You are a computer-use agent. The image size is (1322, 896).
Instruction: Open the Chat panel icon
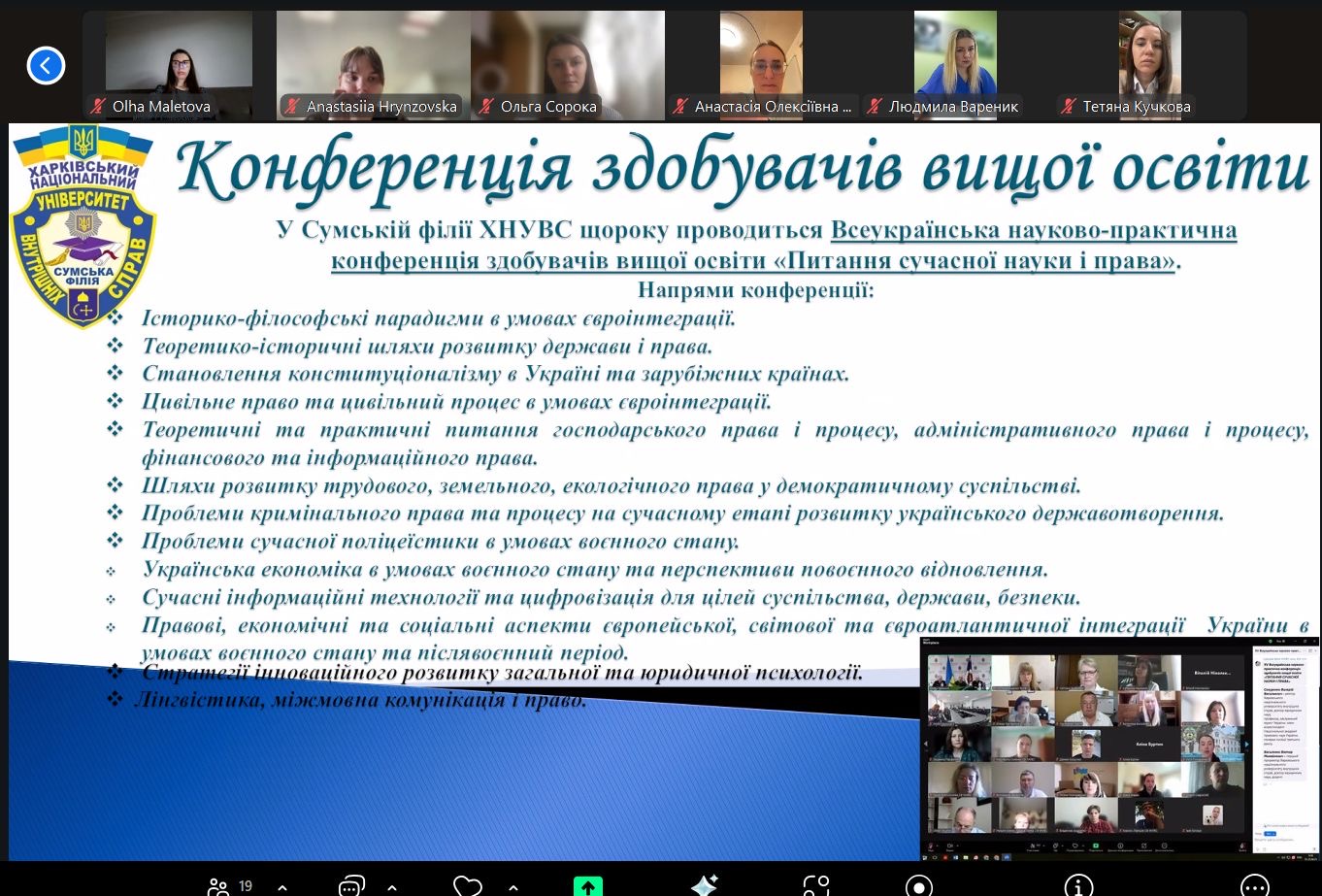[x=350, y=885]
